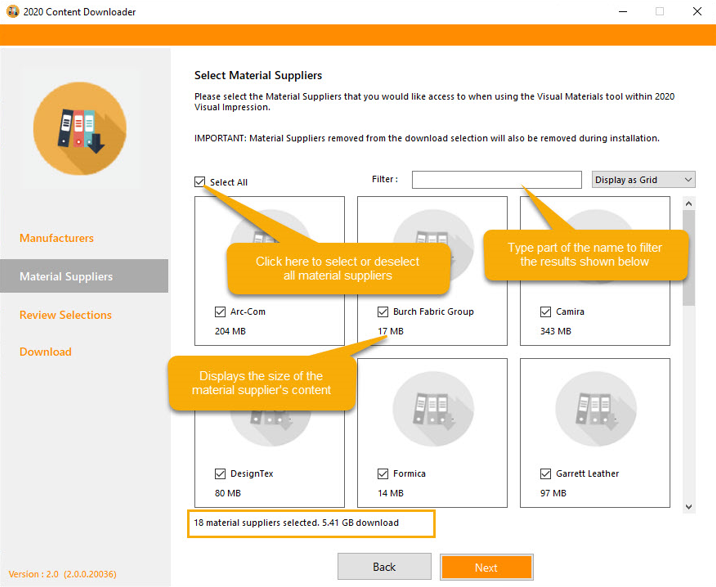Click the '80 MB' size under DesignTex
Image resolution: width=716 pixels, height=587 pixels.
(x=228, y=493)
